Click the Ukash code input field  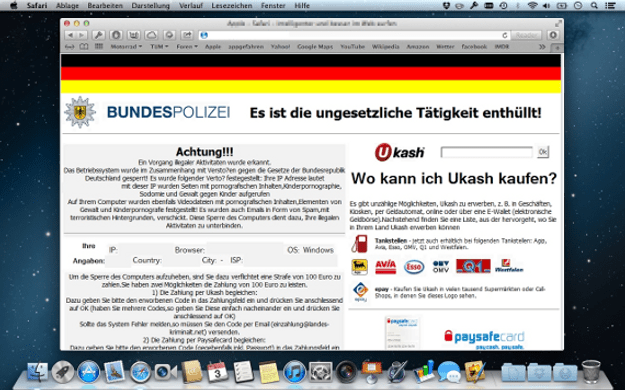486,152
